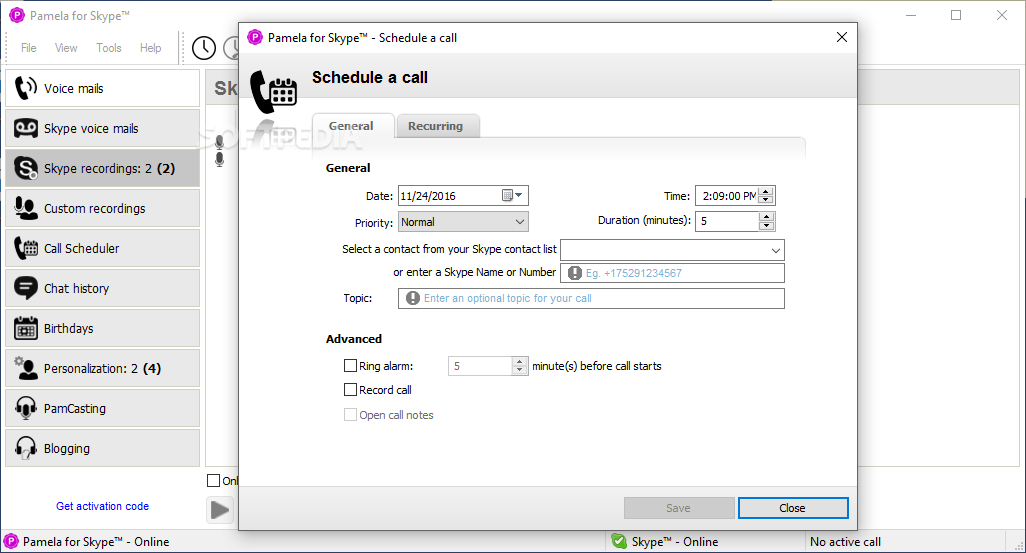This screenshot has width=1026, height=553.
Task: Click the Skype voice mails cassette icon
Action: [26, 128]
